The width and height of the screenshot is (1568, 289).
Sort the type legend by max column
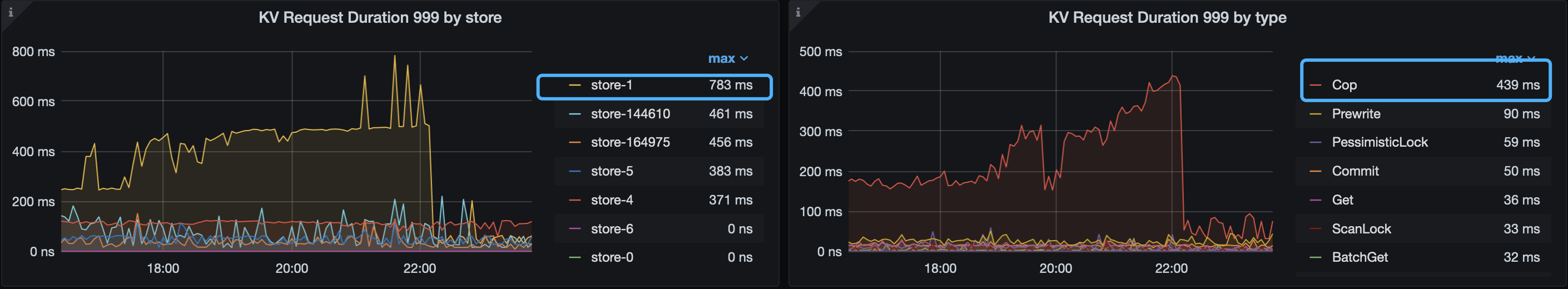pos(1515,58)
